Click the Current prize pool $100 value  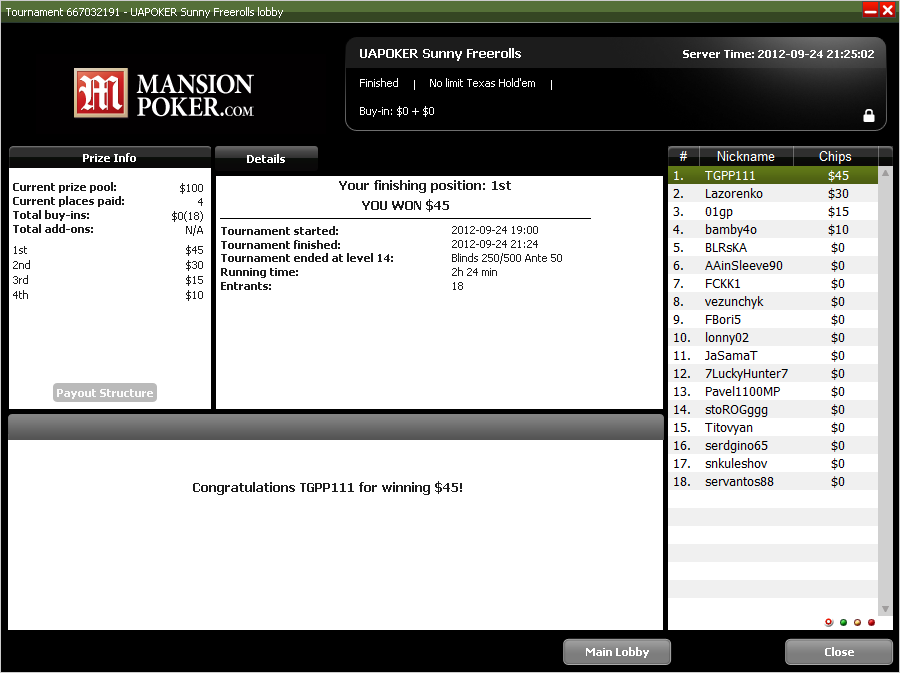point(191,188)
